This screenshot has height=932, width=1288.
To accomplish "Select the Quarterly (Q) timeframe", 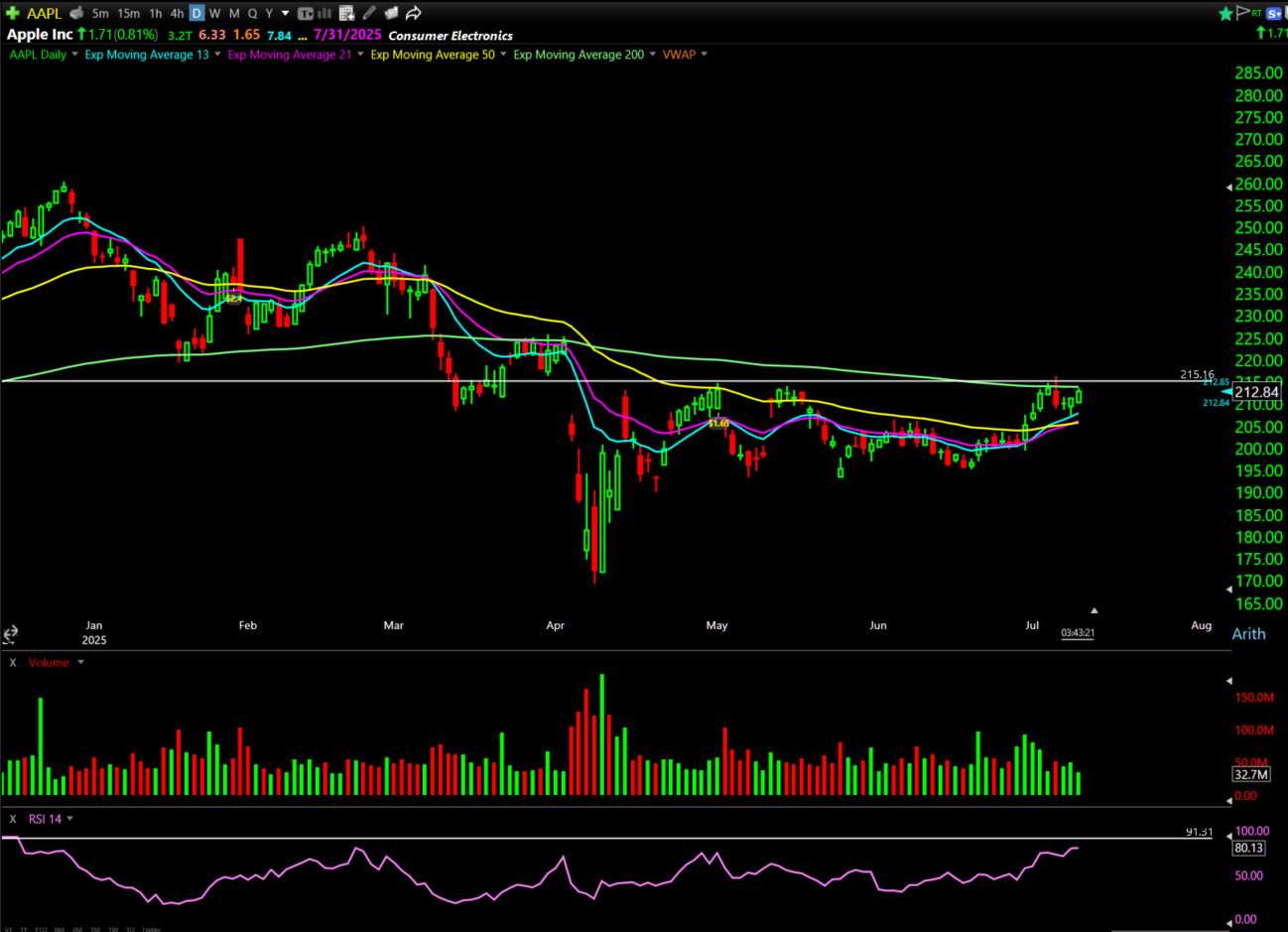I will click(252, 13).
